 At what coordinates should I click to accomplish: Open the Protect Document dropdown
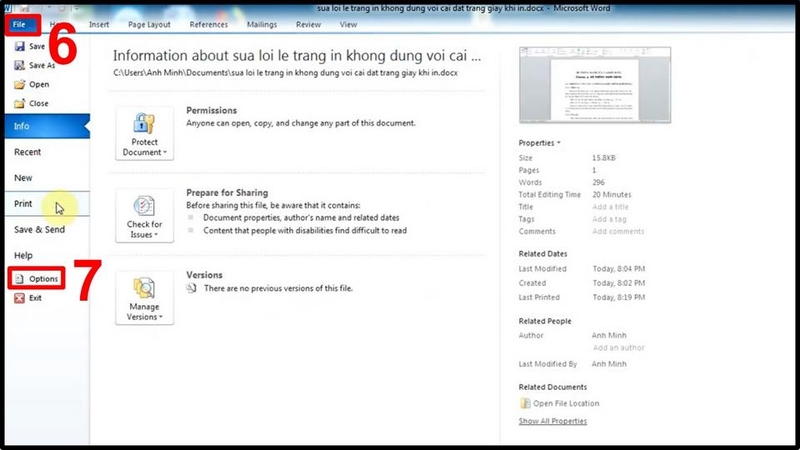144,134
